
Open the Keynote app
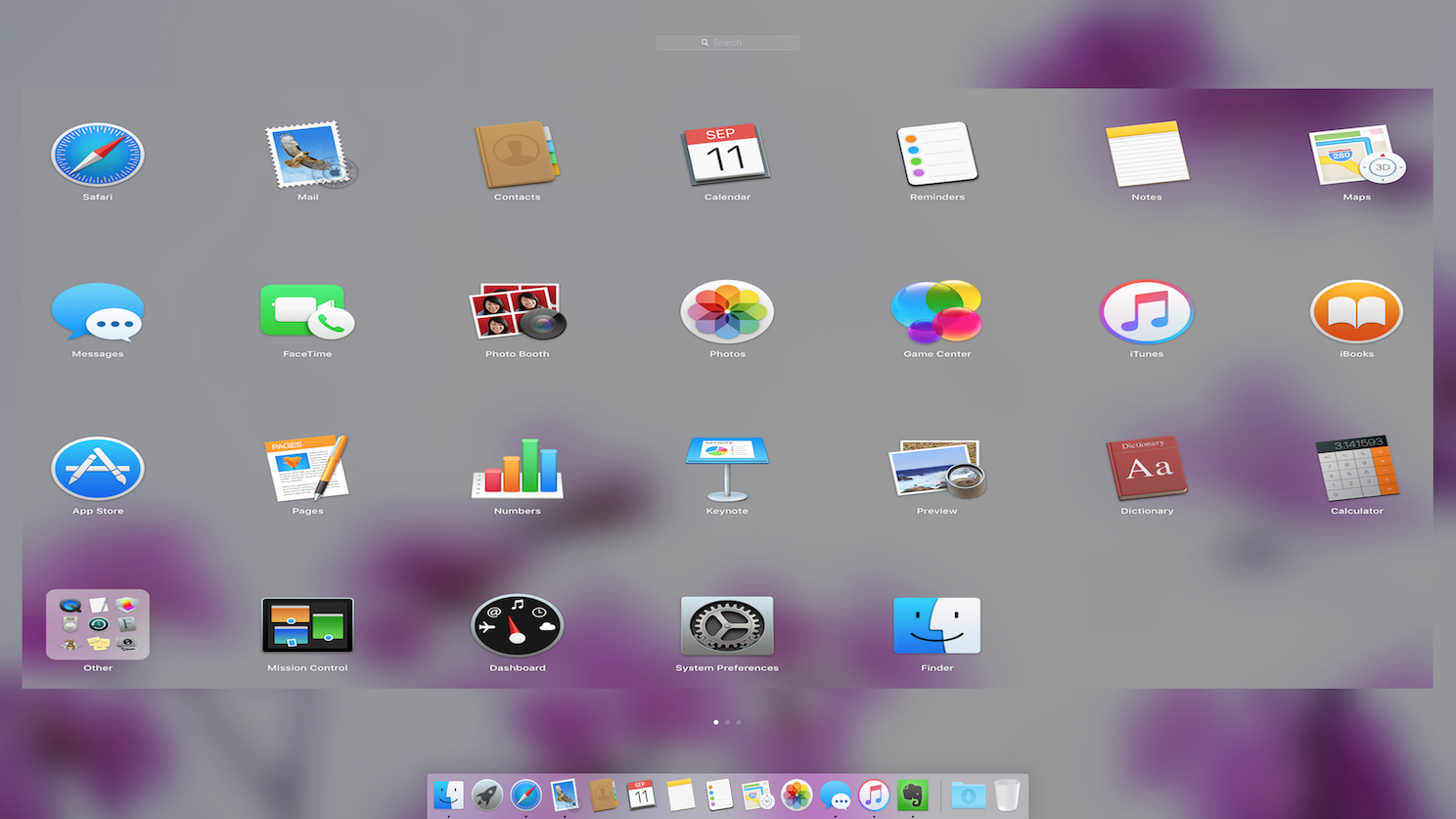point(727,469)
